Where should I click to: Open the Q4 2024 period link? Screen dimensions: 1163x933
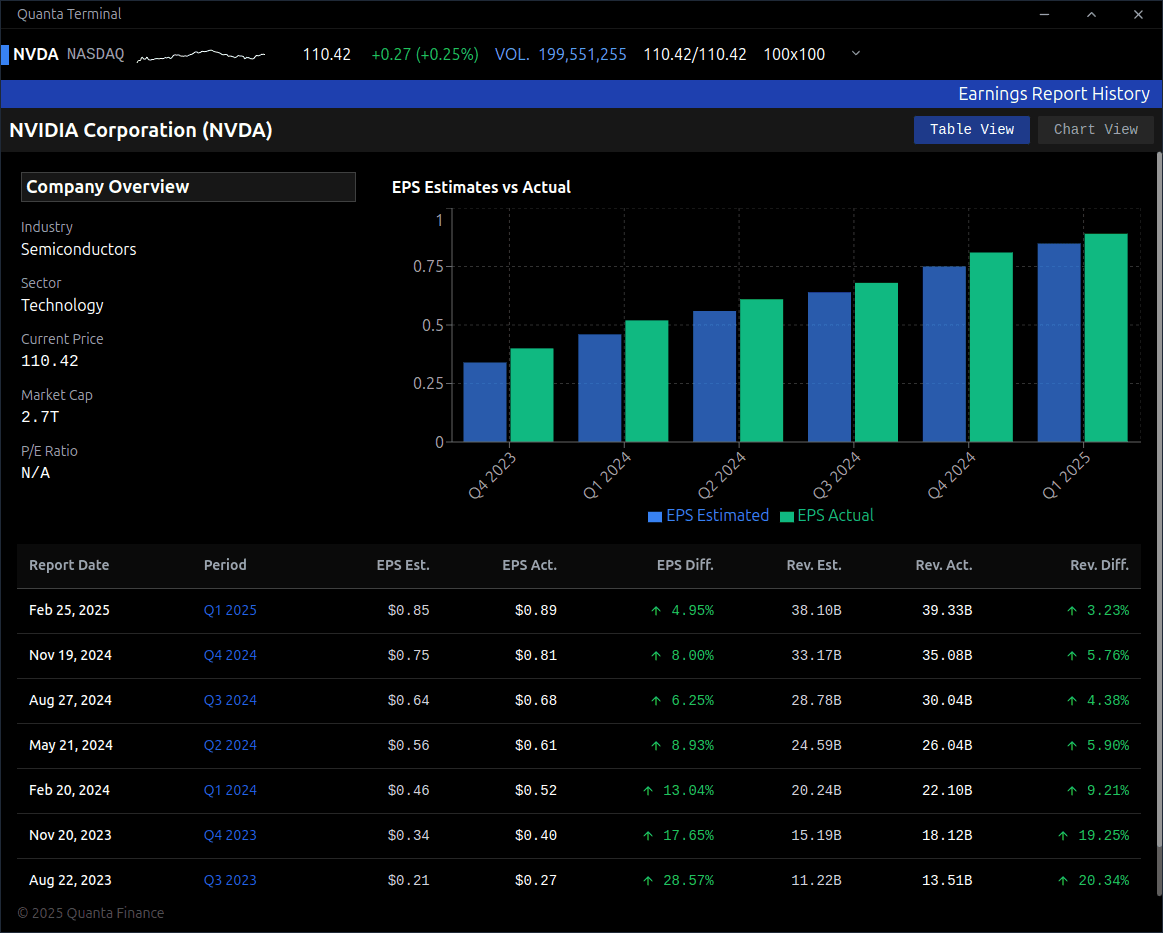[x=230, y=656]
